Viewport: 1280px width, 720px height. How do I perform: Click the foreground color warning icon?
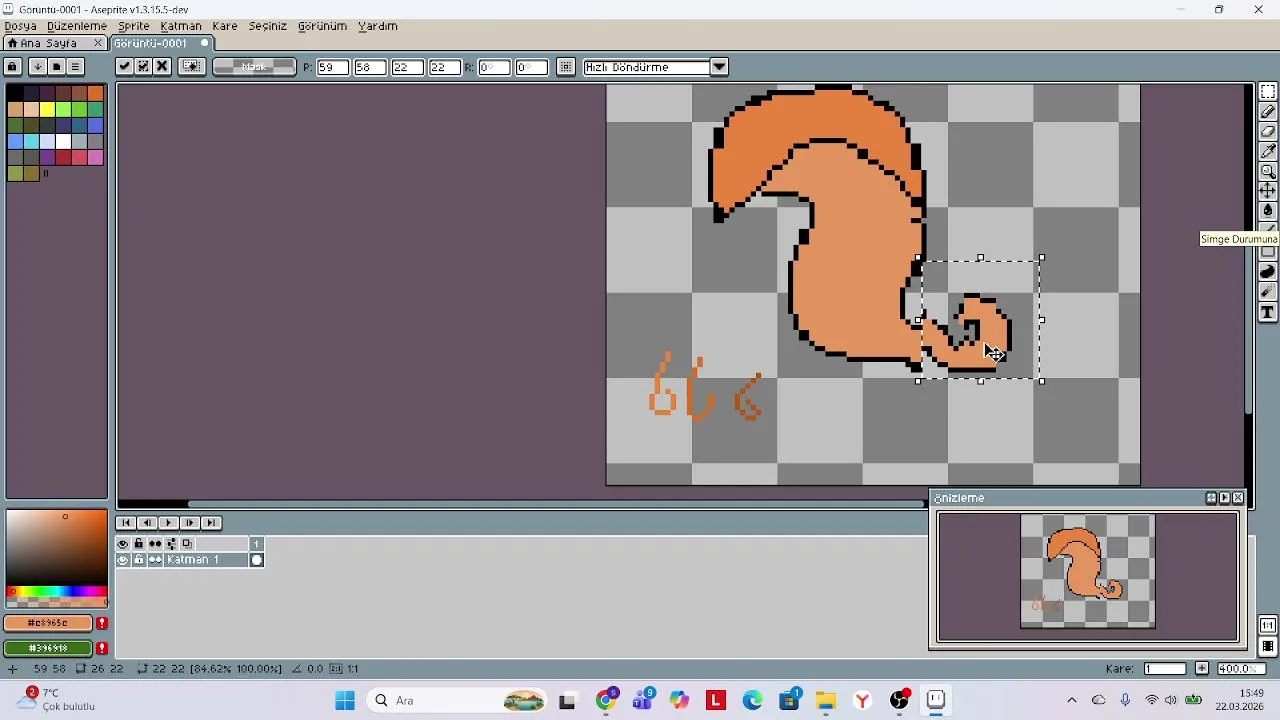(x=102, y=623)
